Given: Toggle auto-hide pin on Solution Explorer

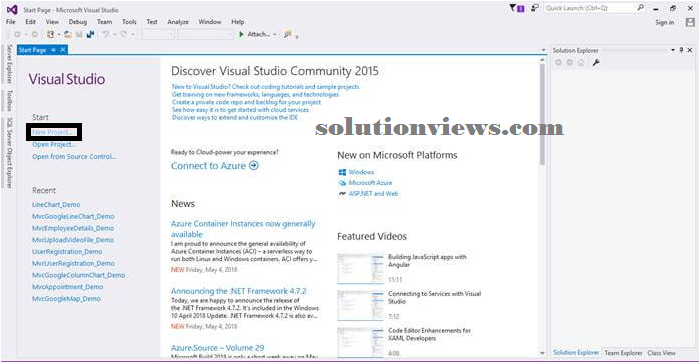Looking at the screenshot, I should (x=682, y=50).
